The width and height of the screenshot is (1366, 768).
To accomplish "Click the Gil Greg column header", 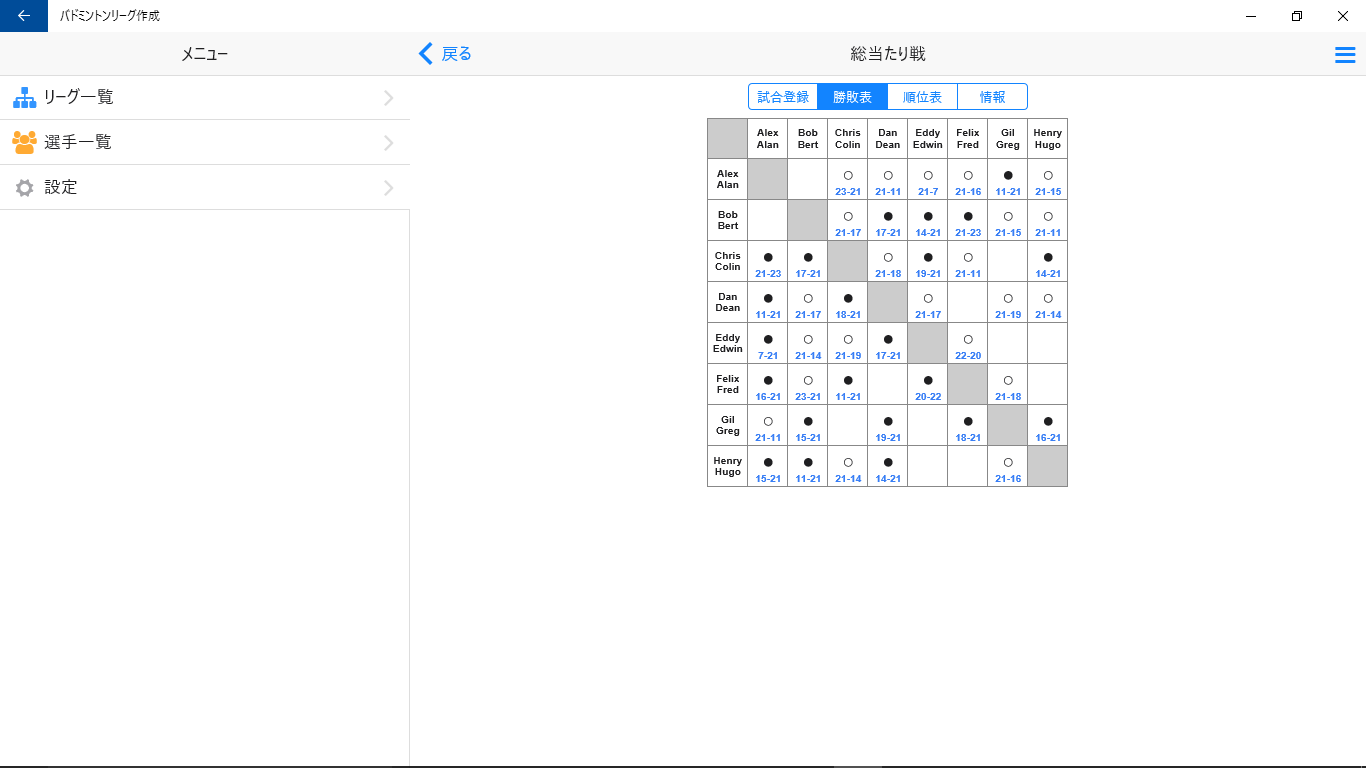I will [x=1007, y=138].
